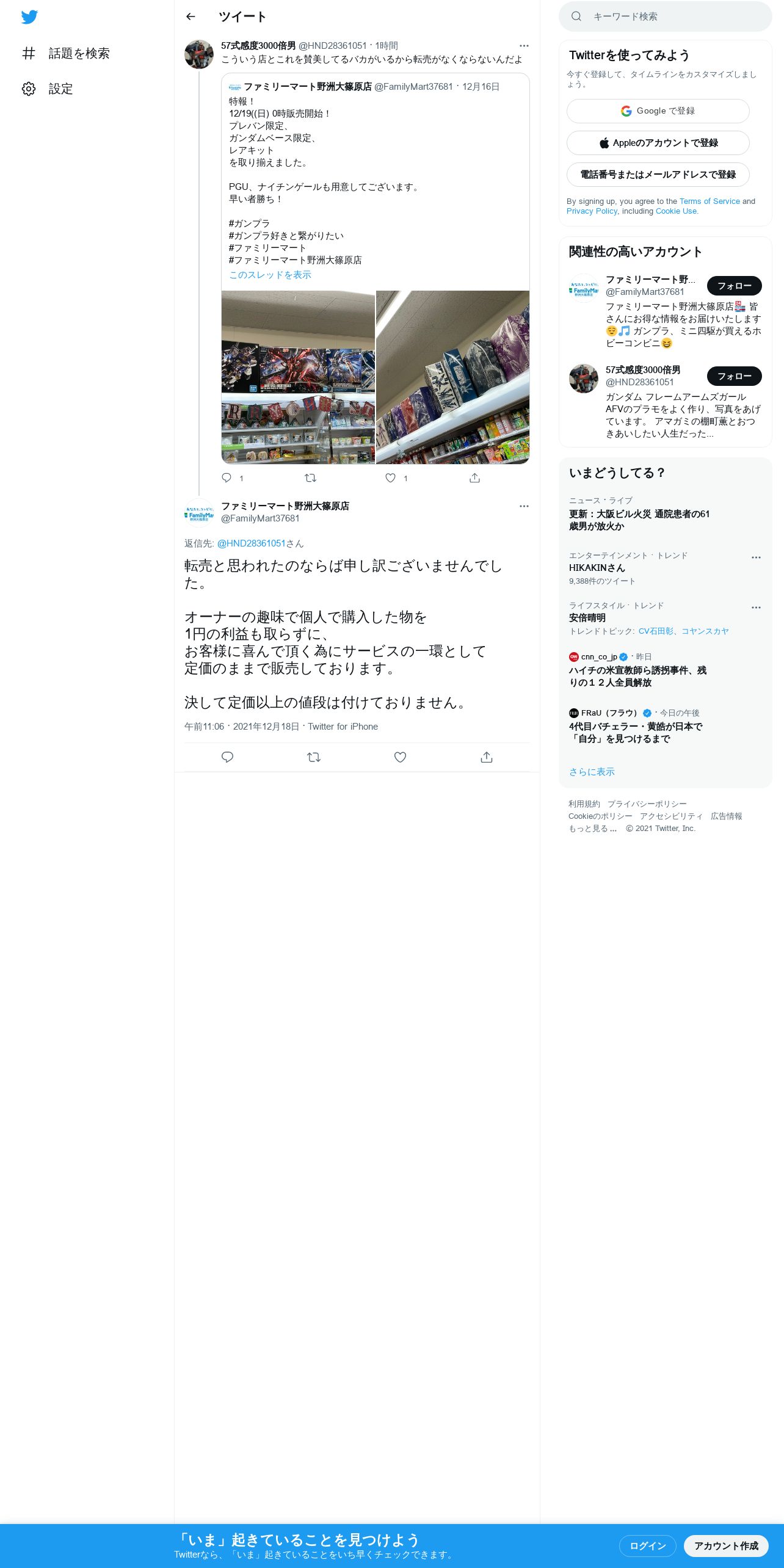Register with Google で登録 button
This screenshot has width=784, height=1568.
(658, 111)
